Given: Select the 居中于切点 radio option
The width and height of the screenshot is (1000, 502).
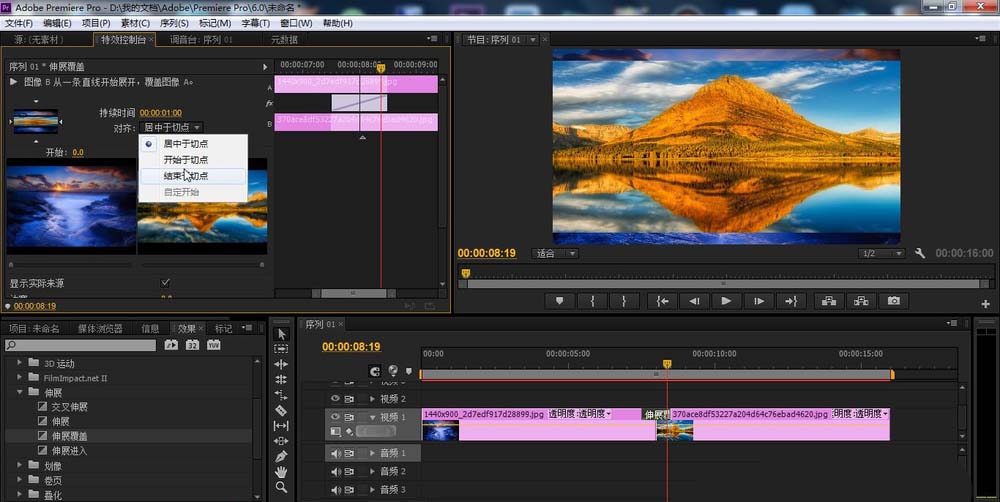Looking at the screenshot, I should 149,144.
